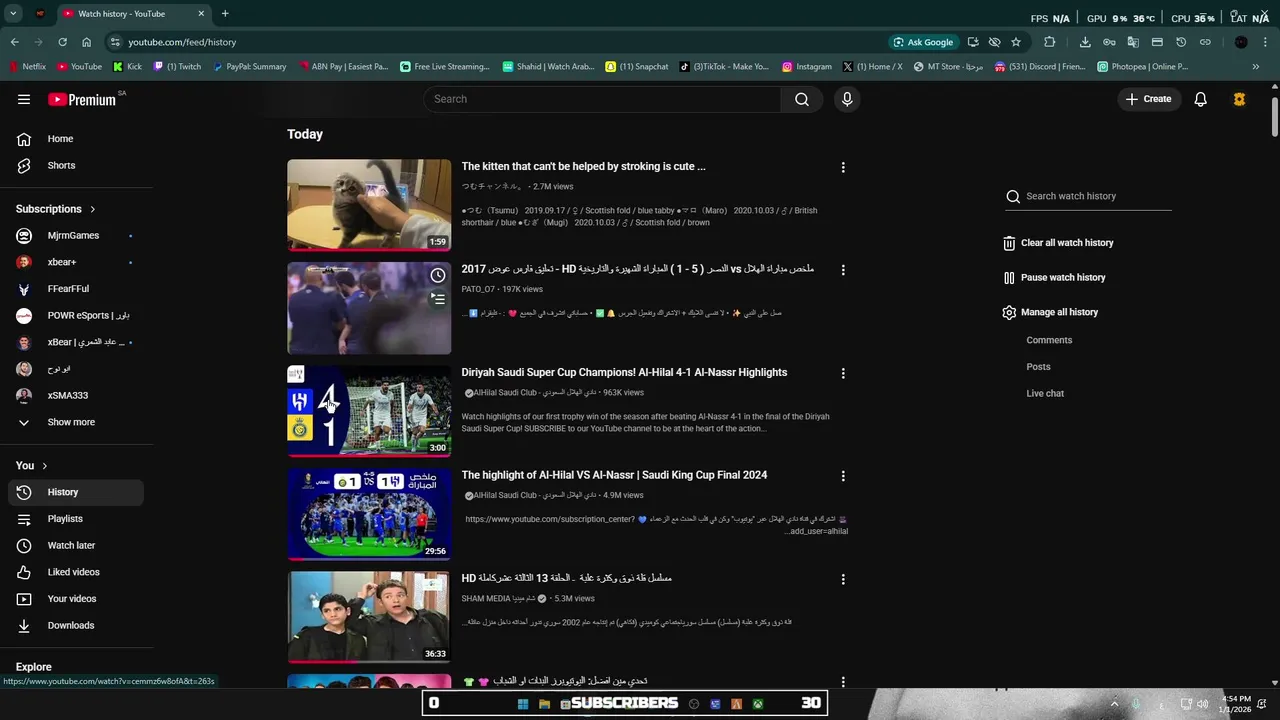Bookmark this page with the star icon
Viewport: 1280px width, 720px height.
tap(1016, 42)
